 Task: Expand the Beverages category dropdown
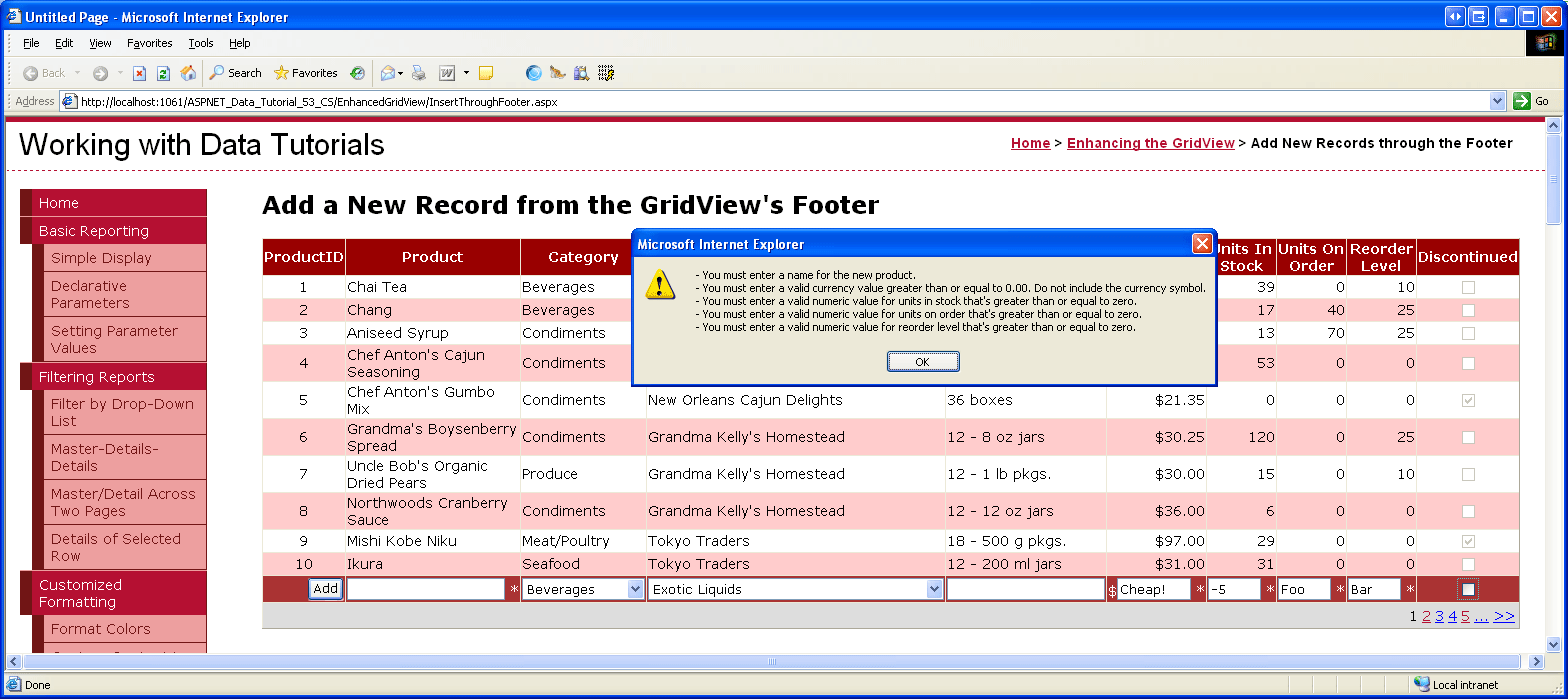635,589
